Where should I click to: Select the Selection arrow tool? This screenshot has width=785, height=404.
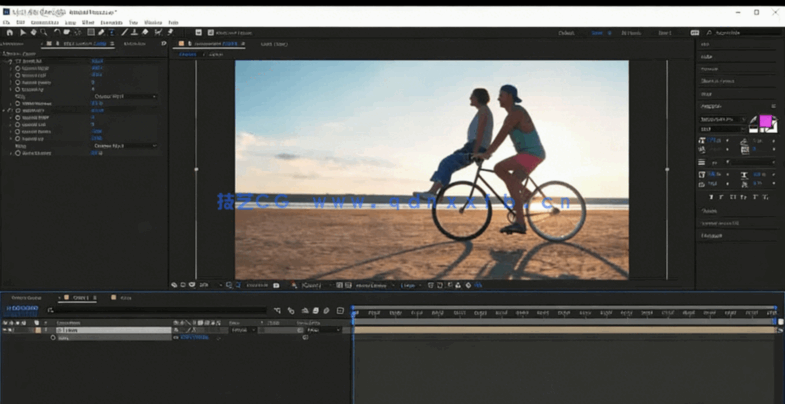pos(22,32)
